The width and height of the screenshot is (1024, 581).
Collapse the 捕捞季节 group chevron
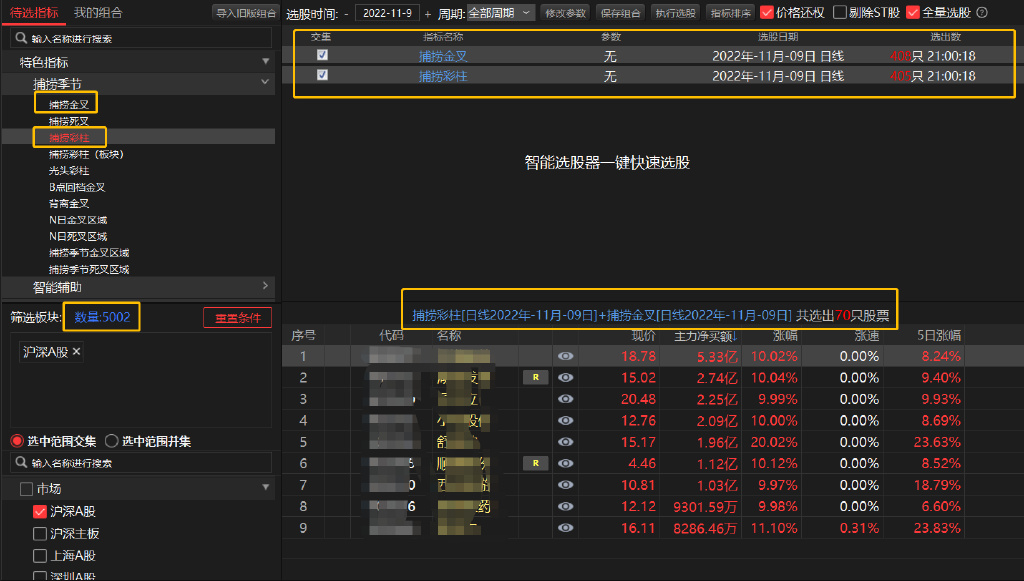265,82
